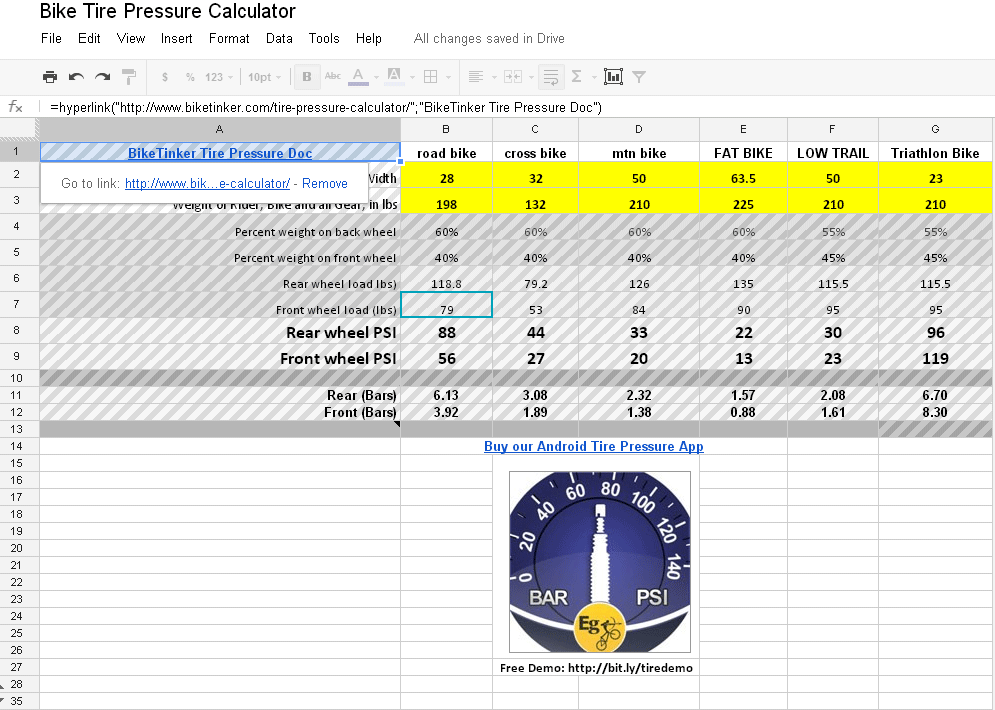This screenshot has width=995, height=710.
Task: Open the Format menu
Action: click(229, 39)
